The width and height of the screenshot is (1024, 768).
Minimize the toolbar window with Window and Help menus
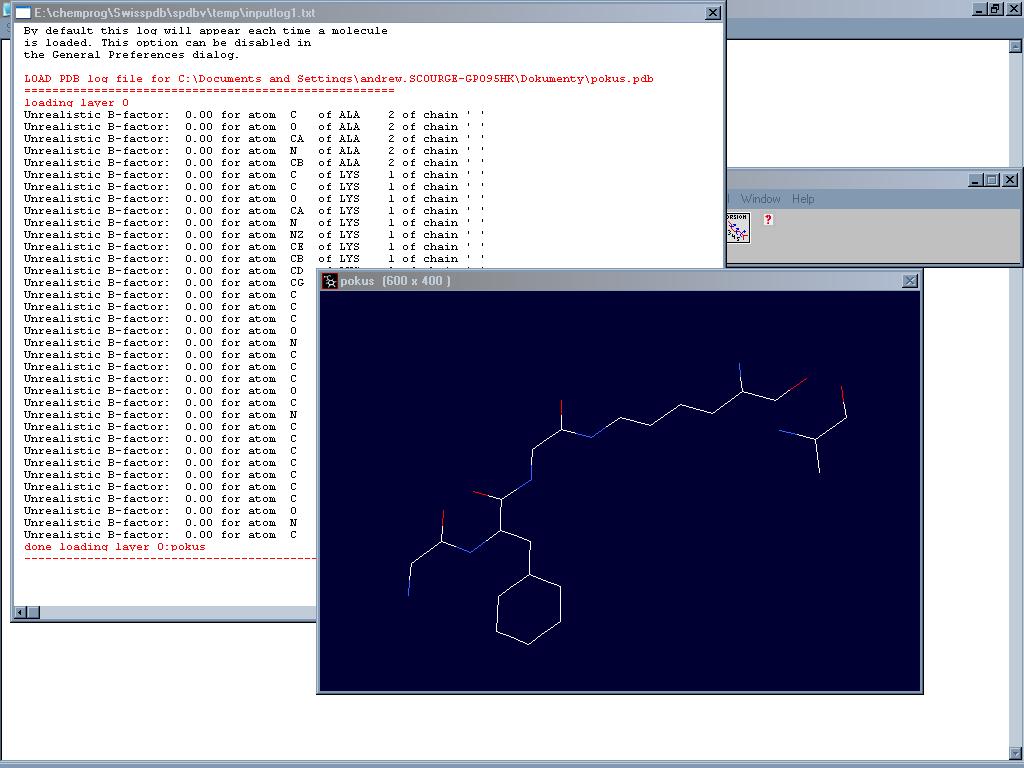pos(976,180)
